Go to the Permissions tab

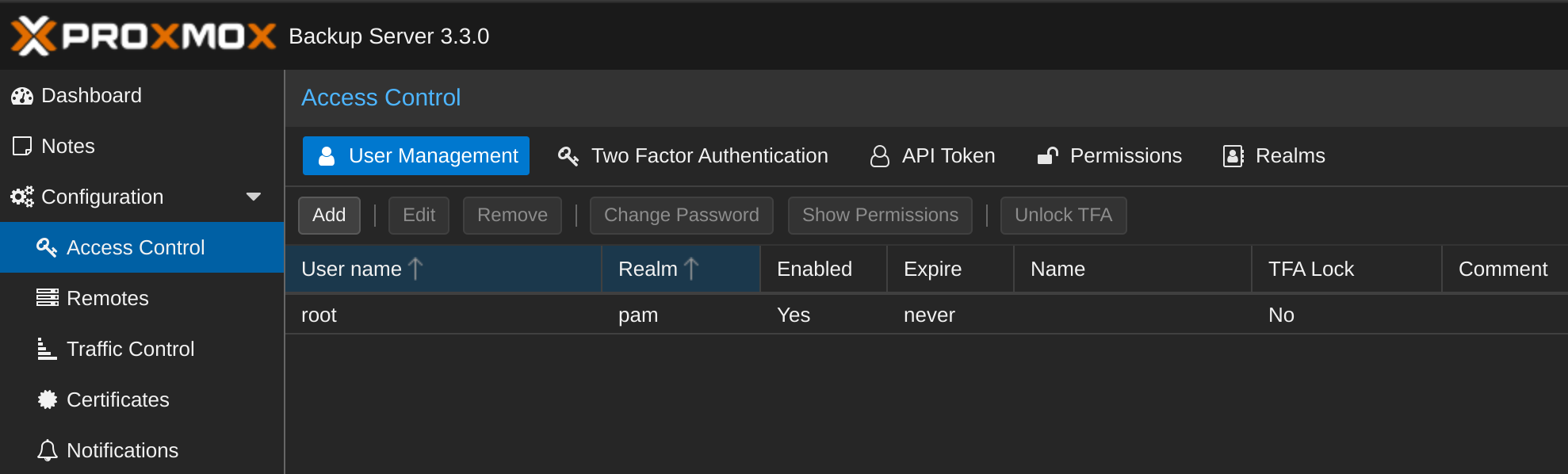coord(1109,155)
